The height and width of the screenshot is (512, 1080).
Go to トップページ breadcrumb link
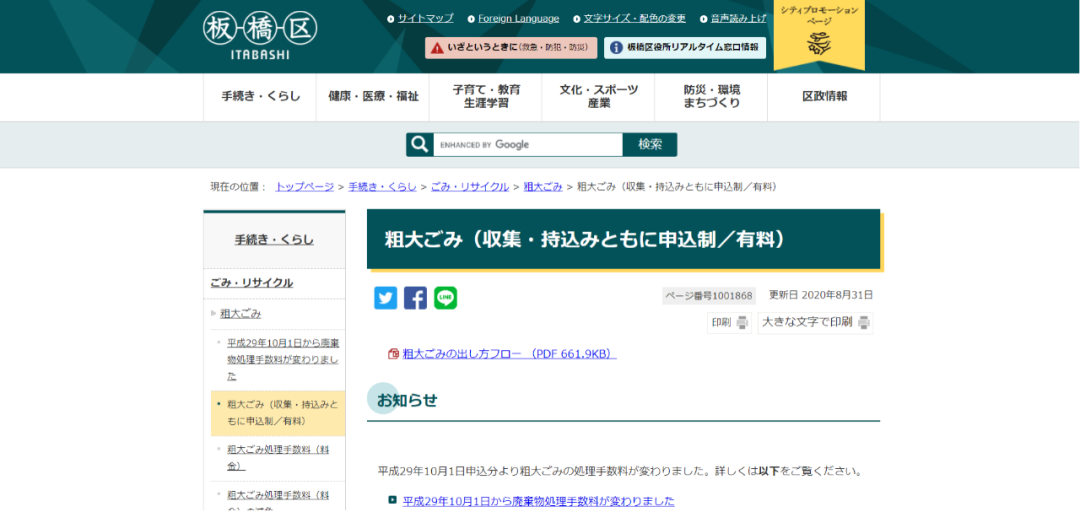click(x=304, y=187)
